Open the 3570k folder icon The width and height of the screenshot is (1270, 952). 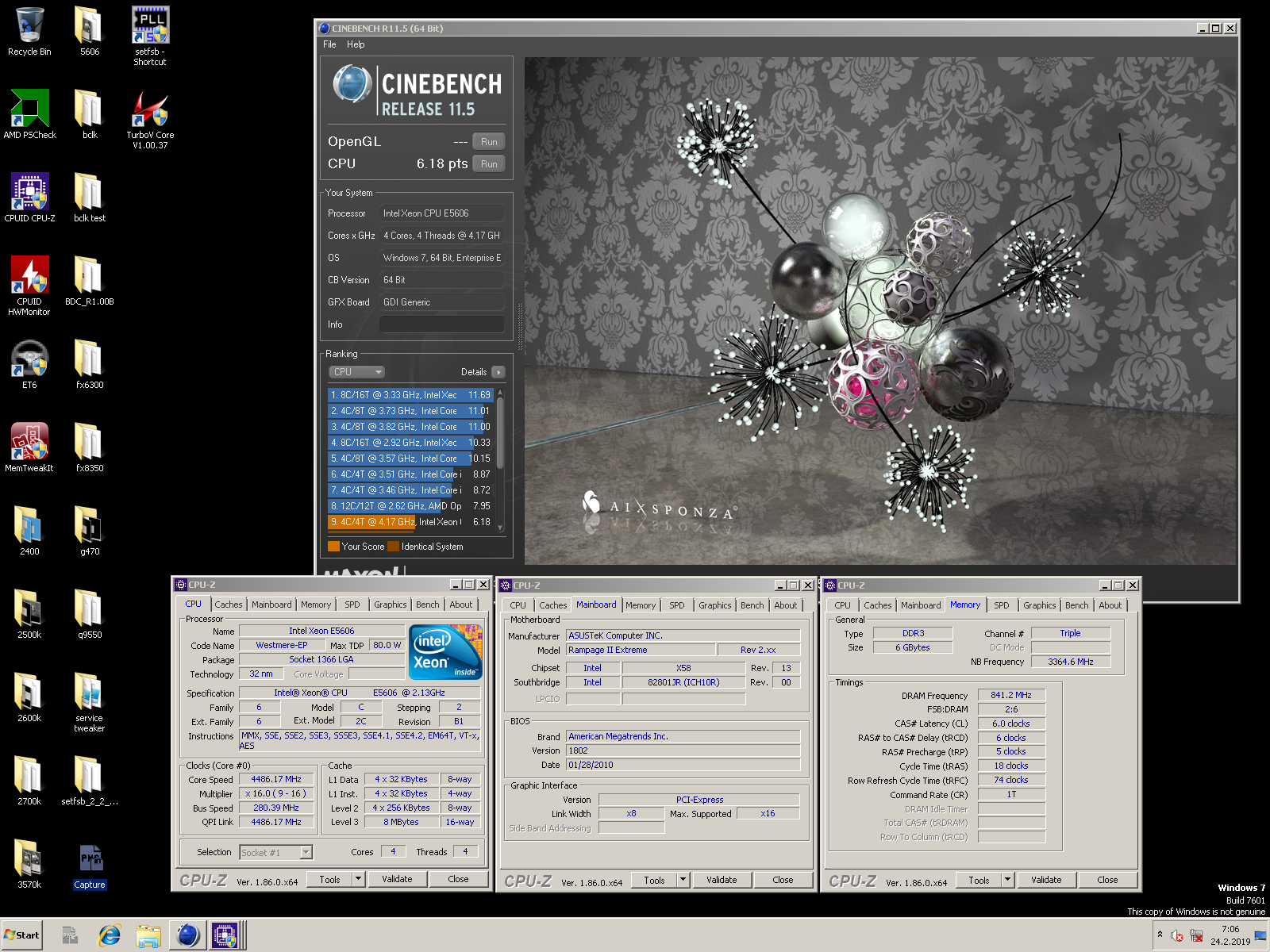click(x=29, y=864)
